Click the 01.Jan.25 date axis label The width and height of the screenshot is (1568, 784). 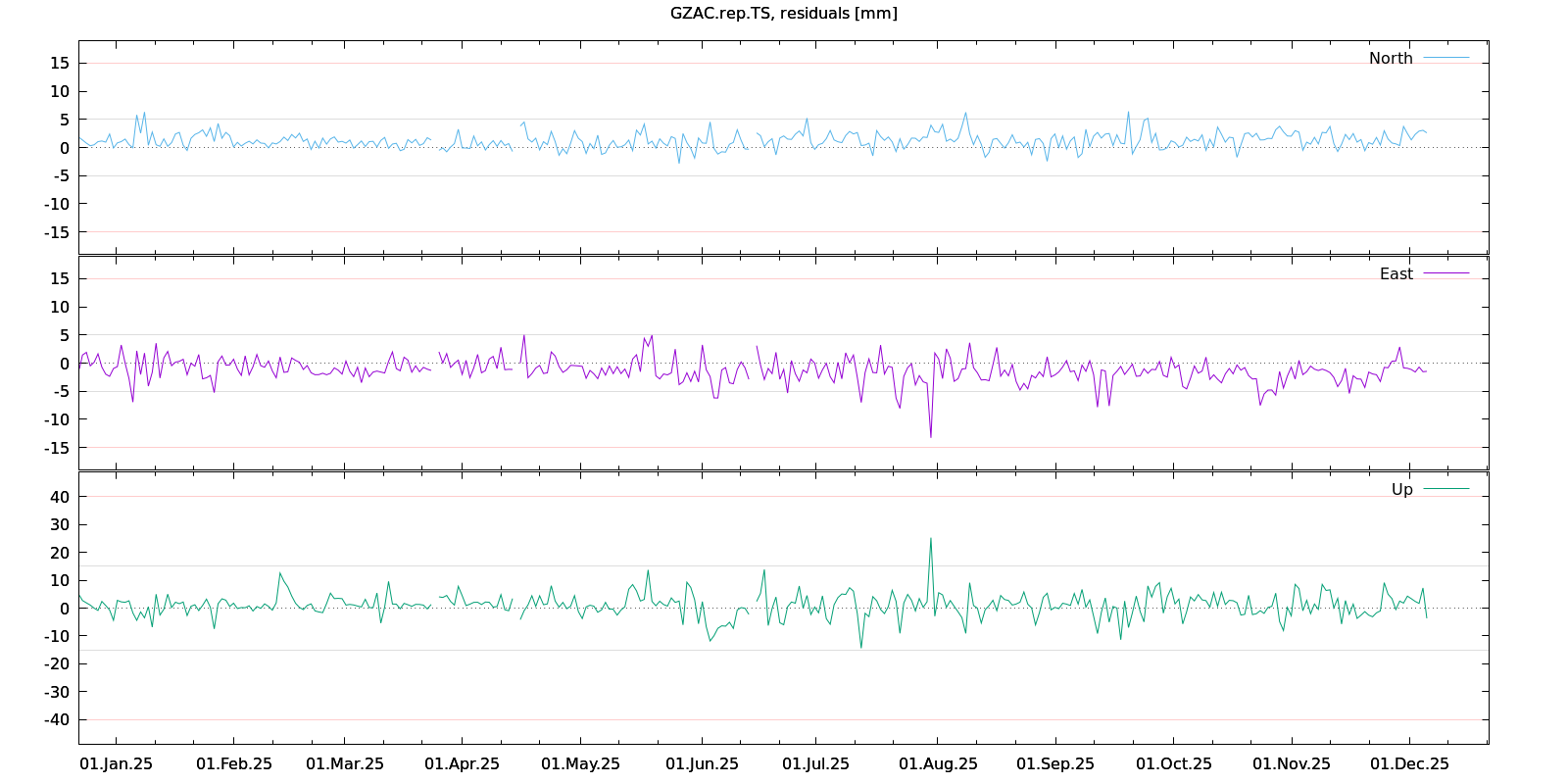pyautogui.click(x=116, y=763)
